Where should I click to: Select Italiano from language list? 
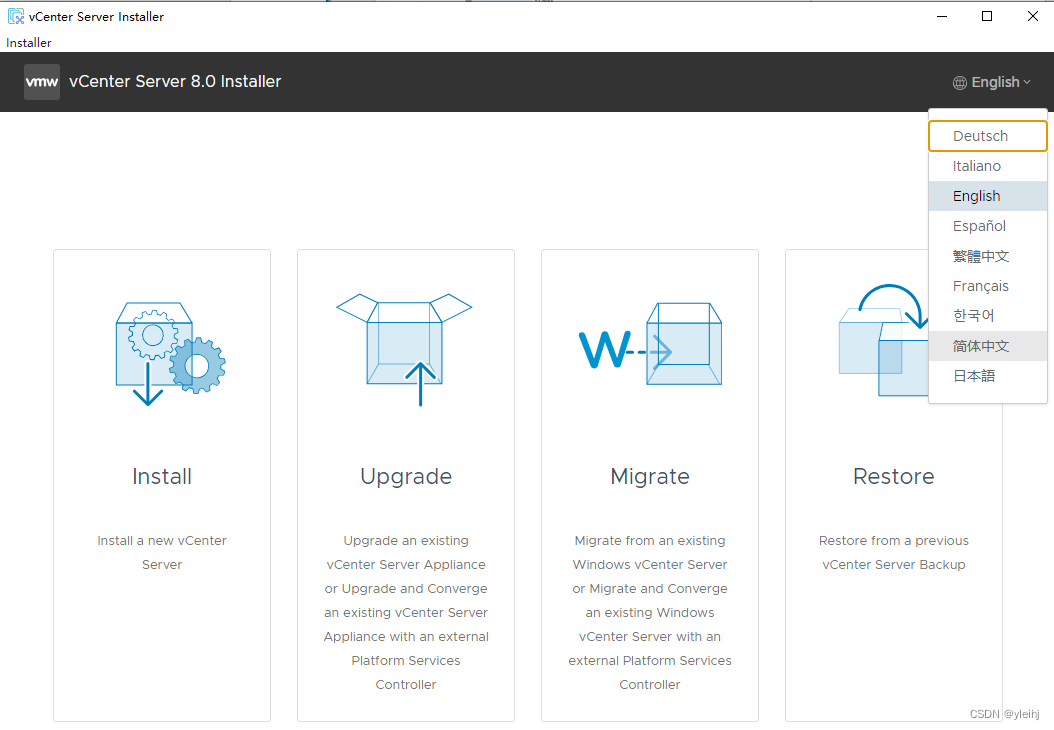tap(987, 166)
